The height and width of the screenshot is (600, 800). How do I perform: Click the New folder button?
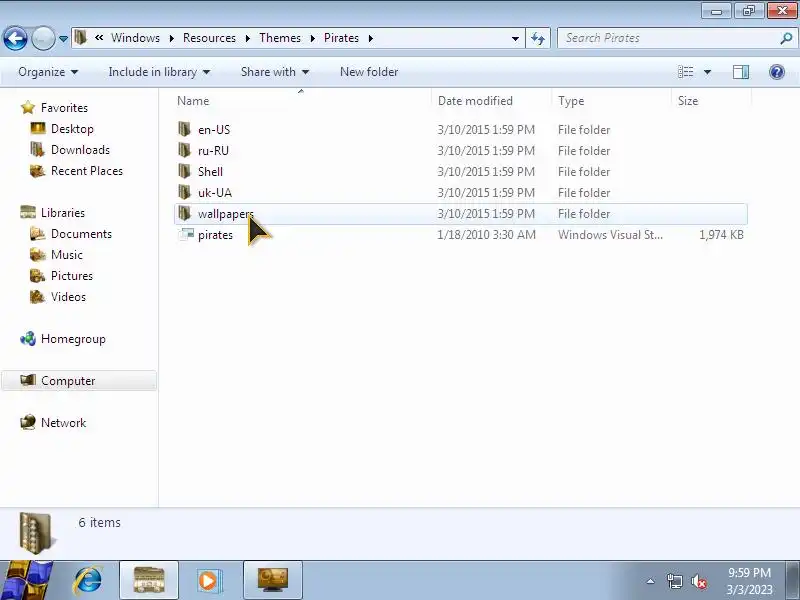[x=369, y=72]
